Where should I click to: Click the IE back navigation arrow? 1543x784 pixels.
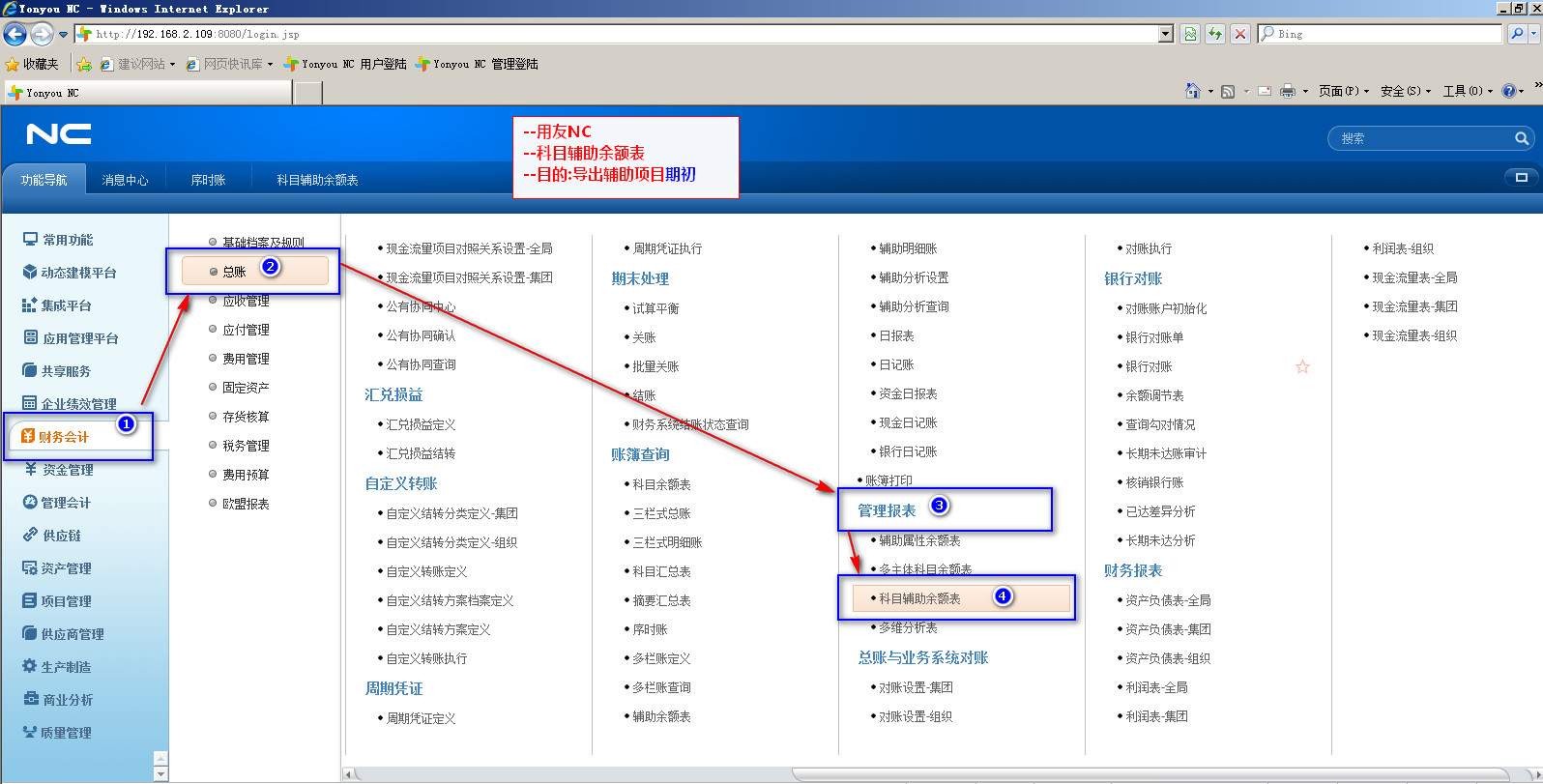[x=15, y=34]
